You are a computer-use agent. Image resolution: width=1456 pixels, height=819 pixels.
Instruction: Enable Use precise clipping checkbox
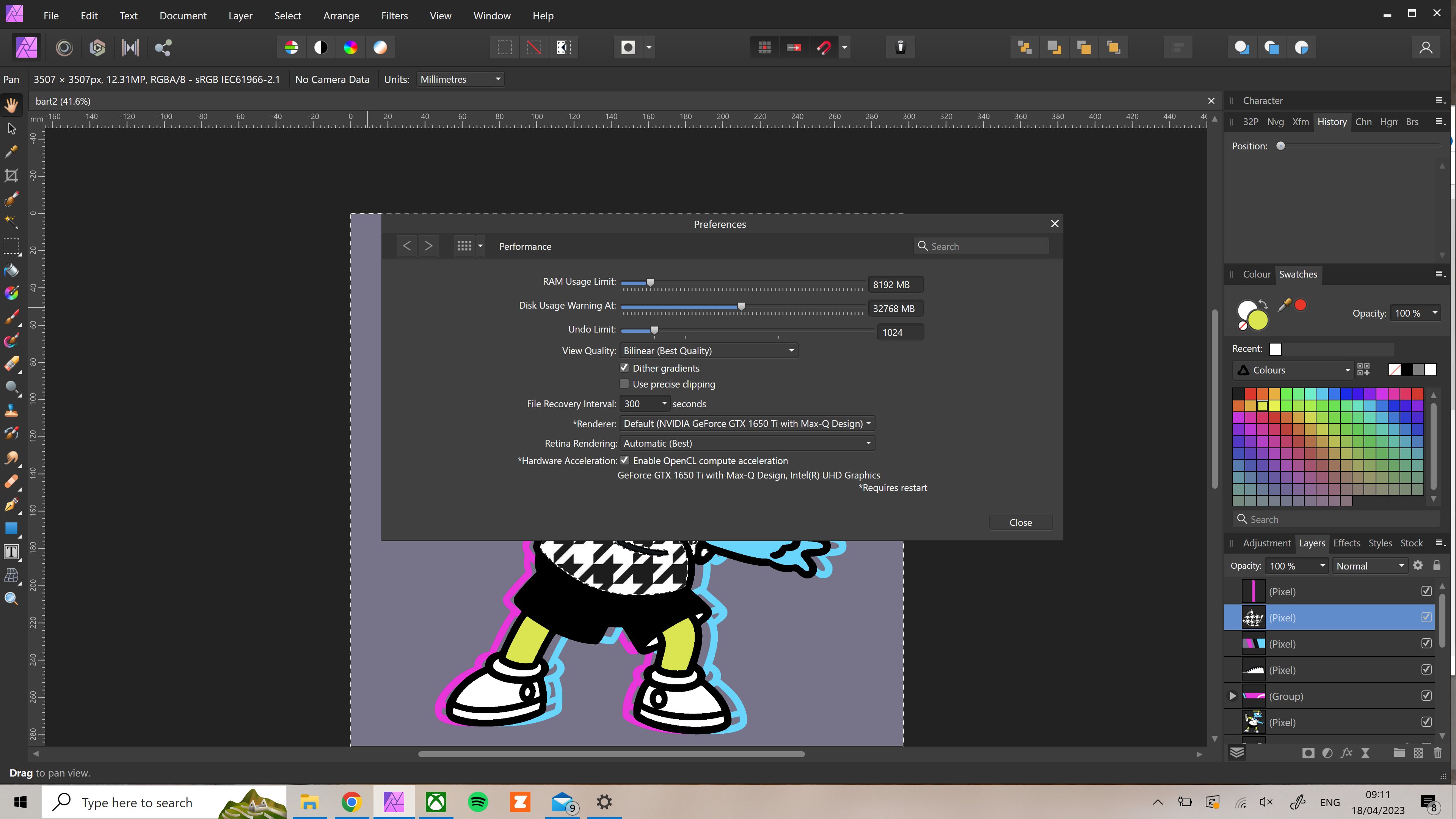coord(624,384)
